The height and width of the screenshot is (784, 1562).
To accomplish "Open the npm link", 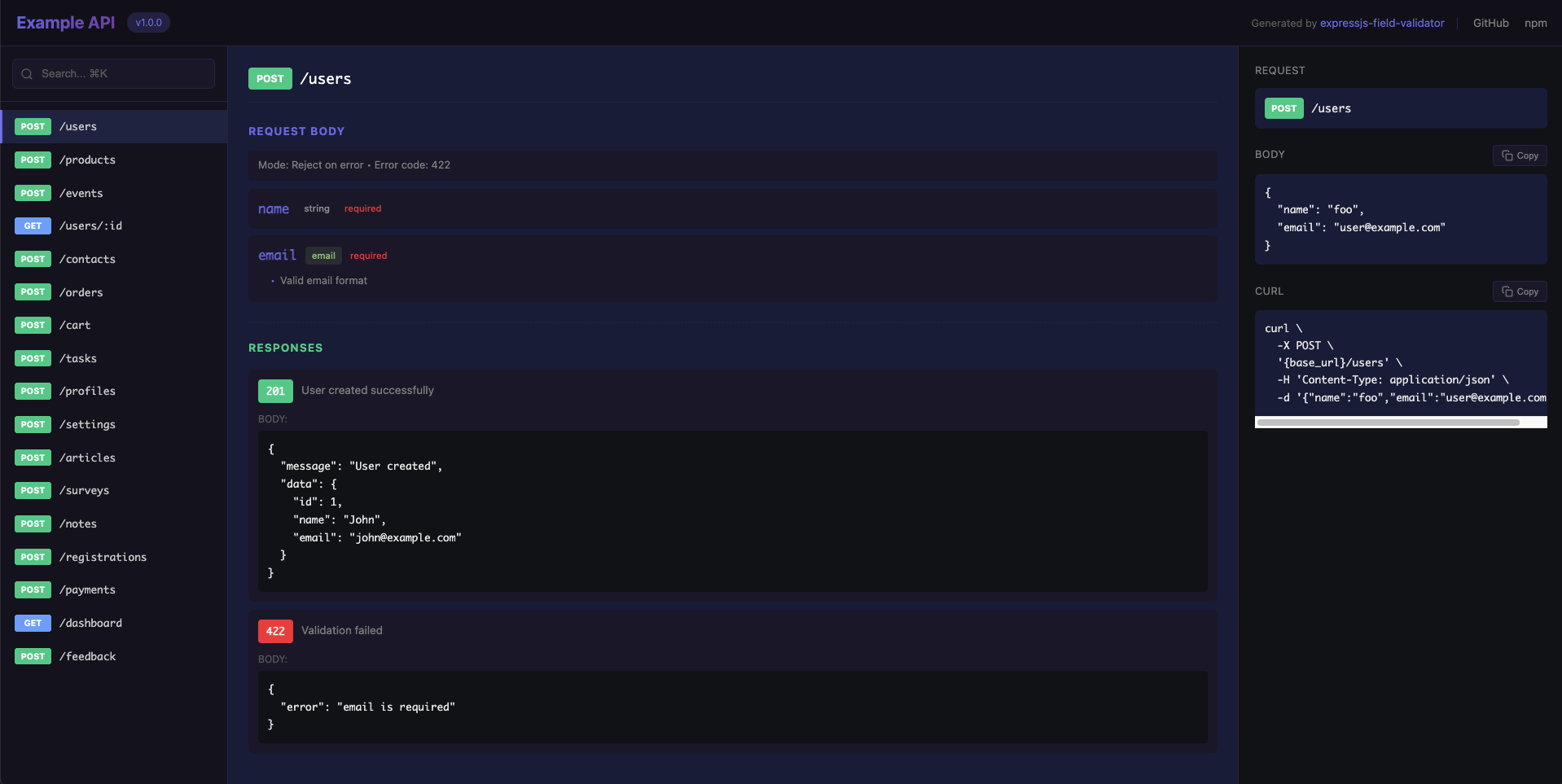I will pos(1535,22).
